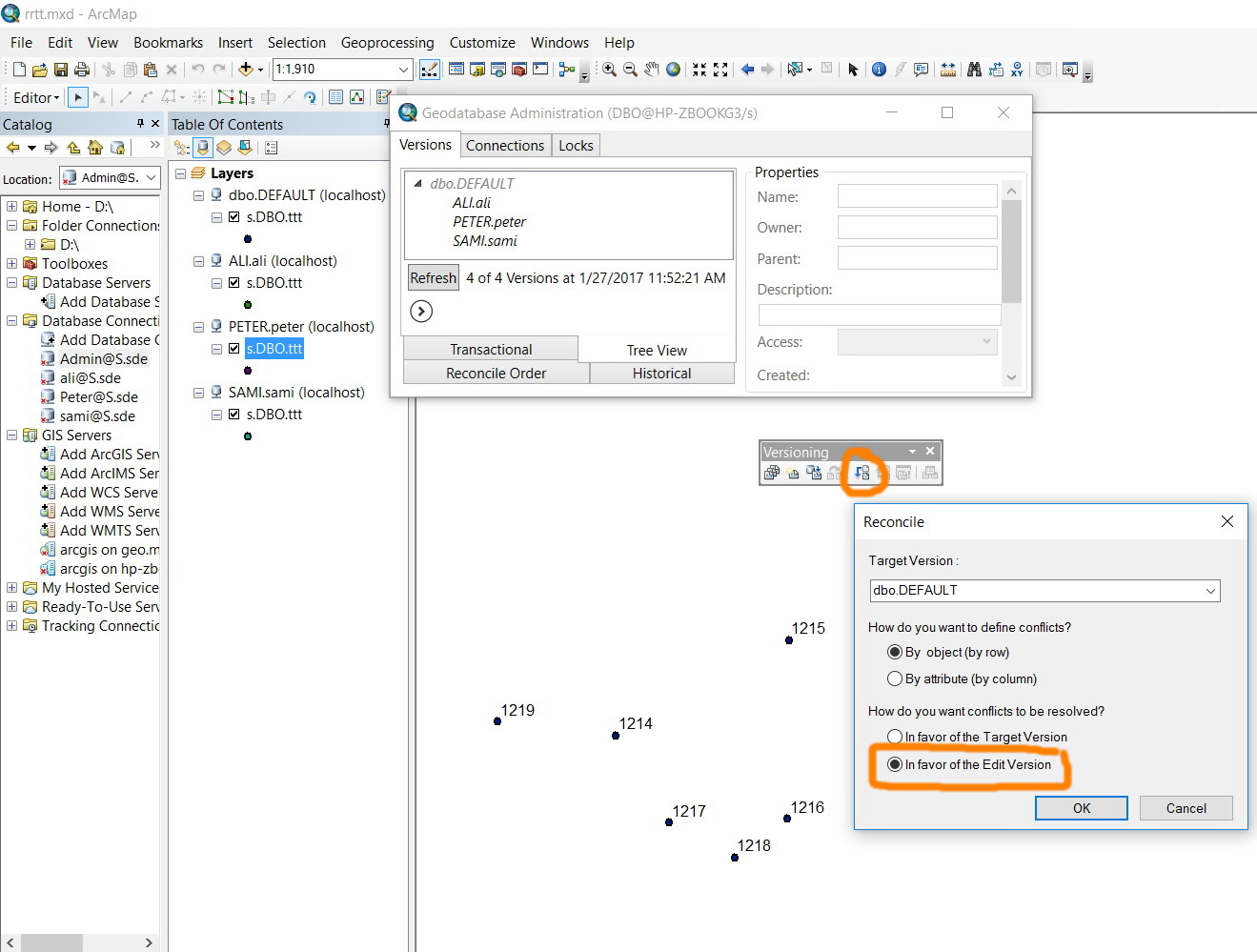Image resolution: width=1257 pixels, height=952 pixels.
Task: Click the Name field in Properties
Action: 918,196
